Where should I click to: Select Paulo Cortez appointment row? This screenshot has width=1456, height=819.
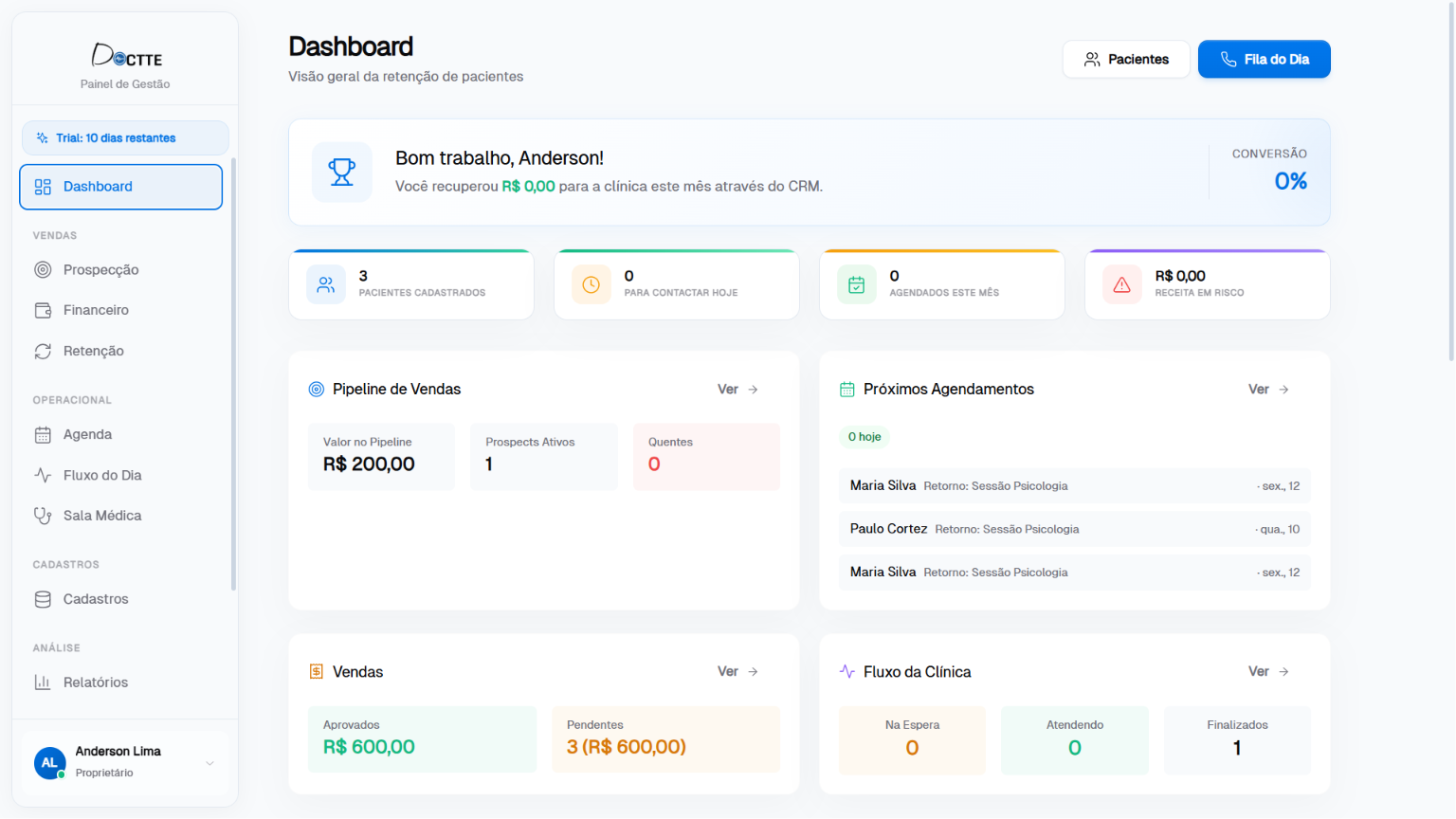pos(1075,529)
